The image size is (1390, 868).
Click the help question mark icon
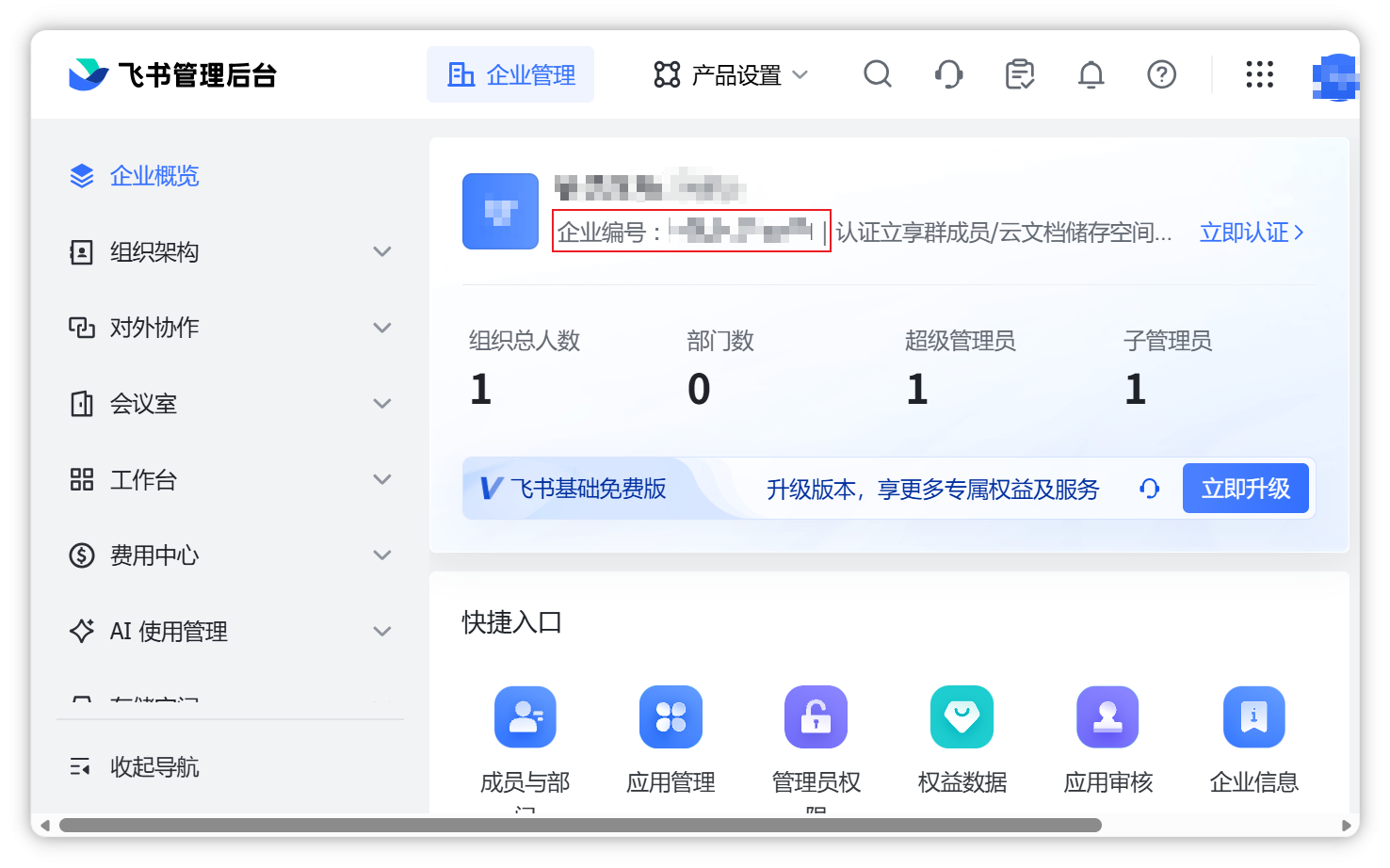[1161, 73]
